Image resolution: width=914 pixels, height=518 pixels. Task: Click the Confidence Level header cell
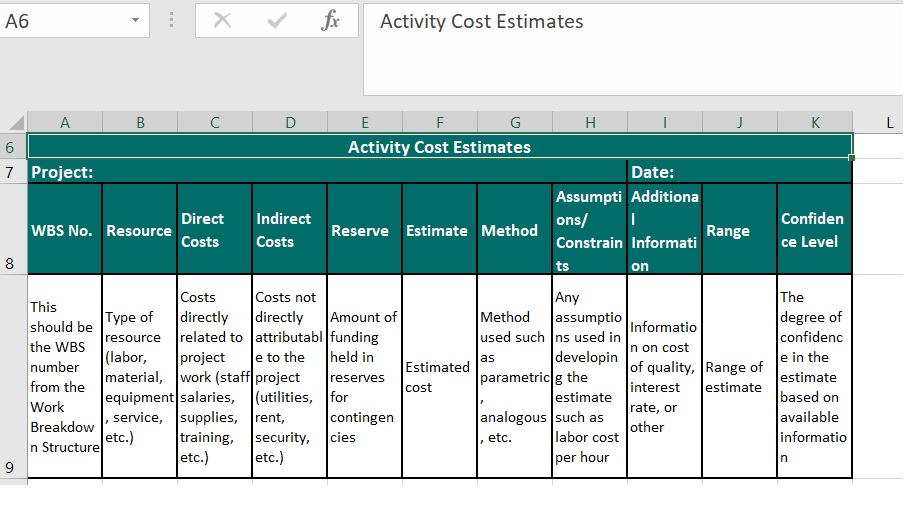[x=814, y=230]
